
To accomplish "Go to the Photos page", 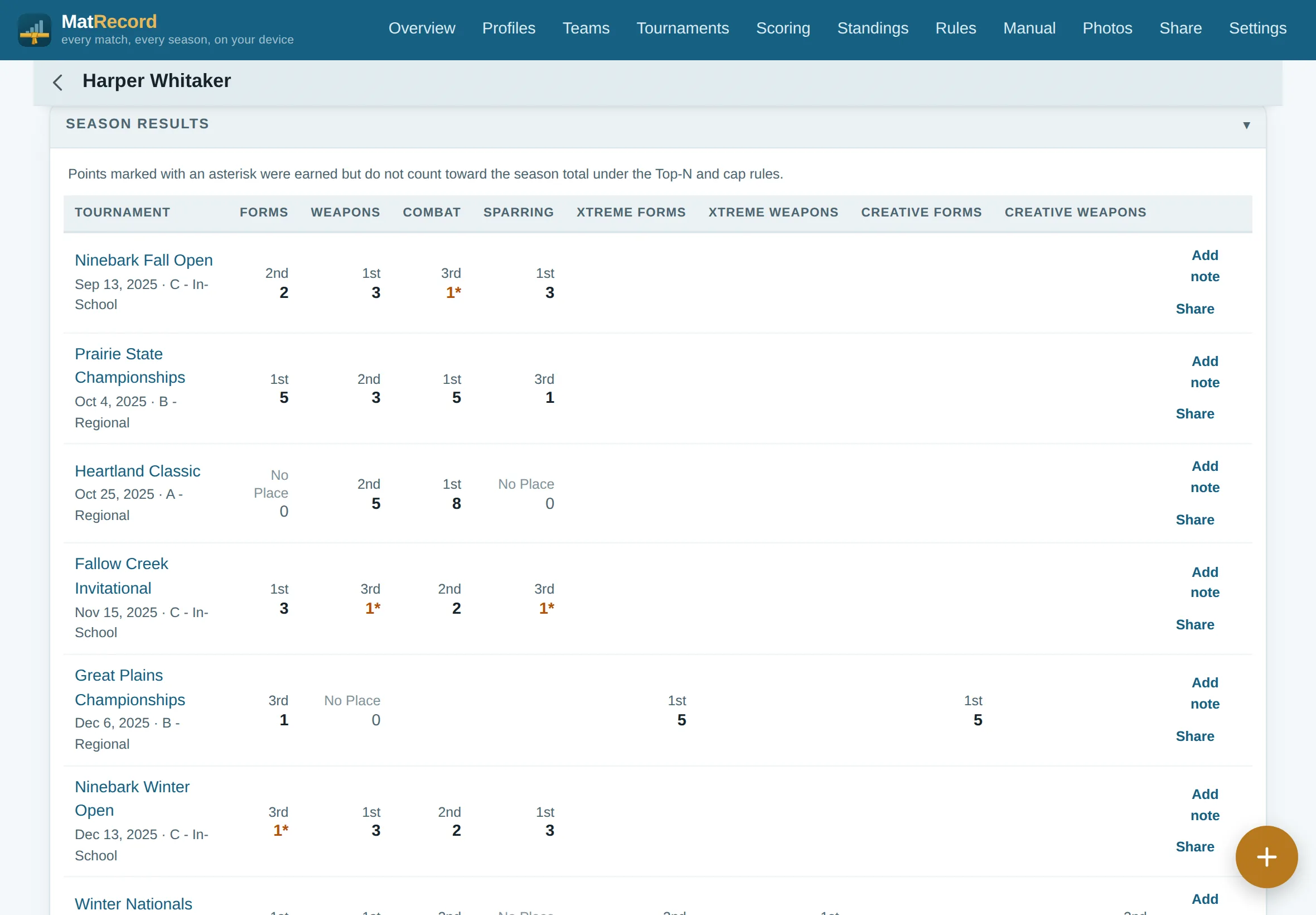I will 1107,28.
